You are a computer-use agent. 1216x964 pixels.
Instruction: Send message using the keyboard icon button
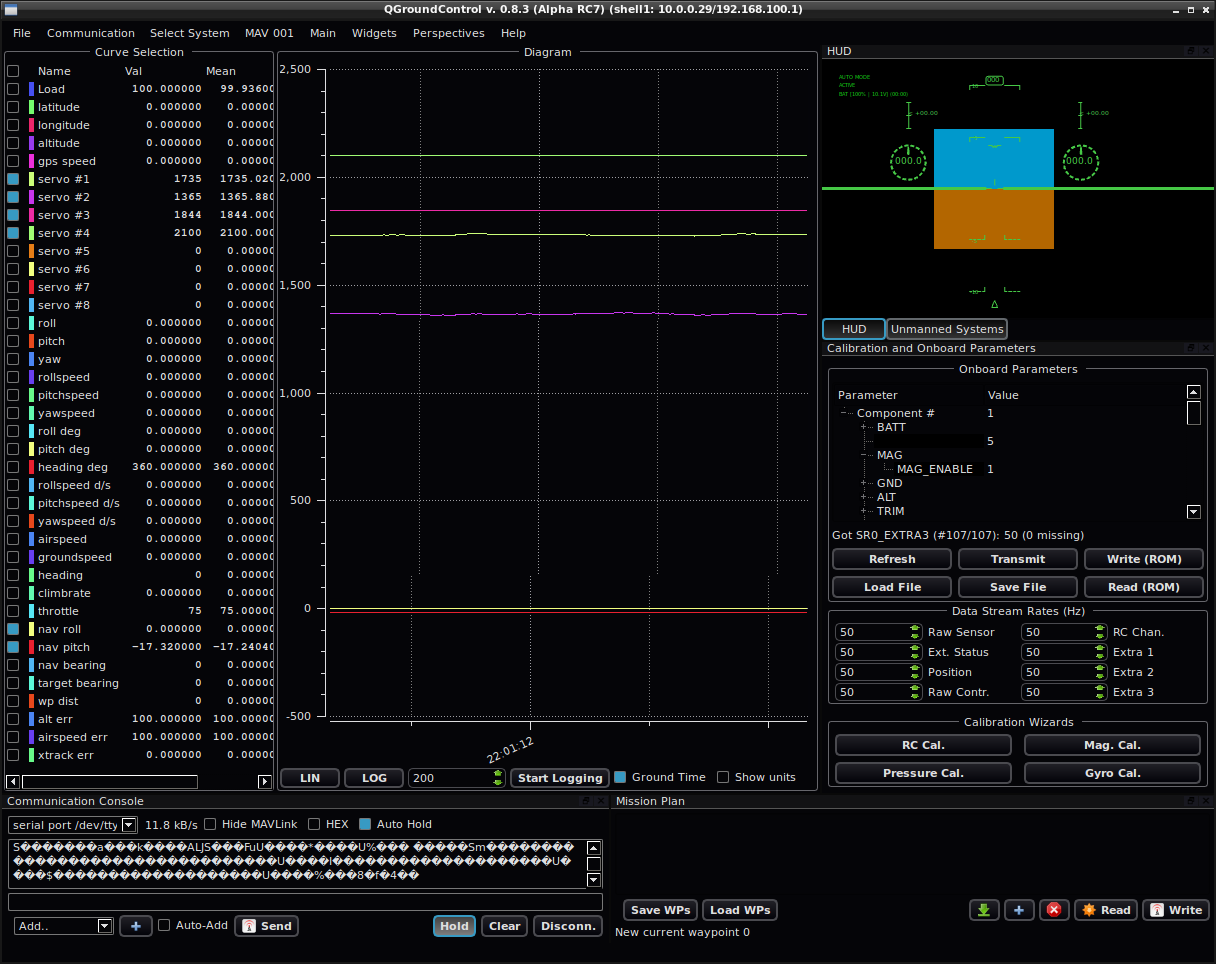[266, 925]
